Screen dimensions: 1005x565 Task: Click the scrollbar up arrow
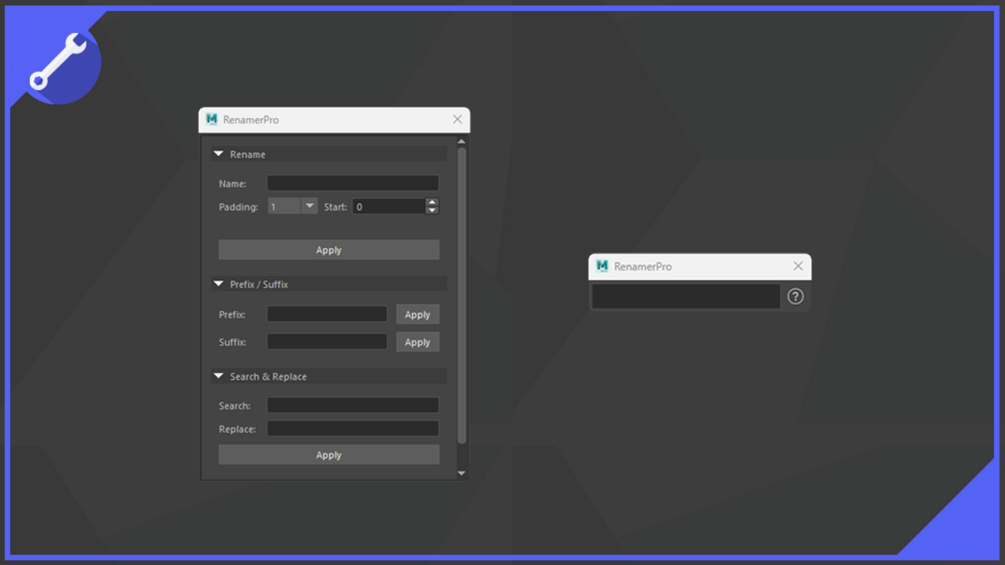461,142
